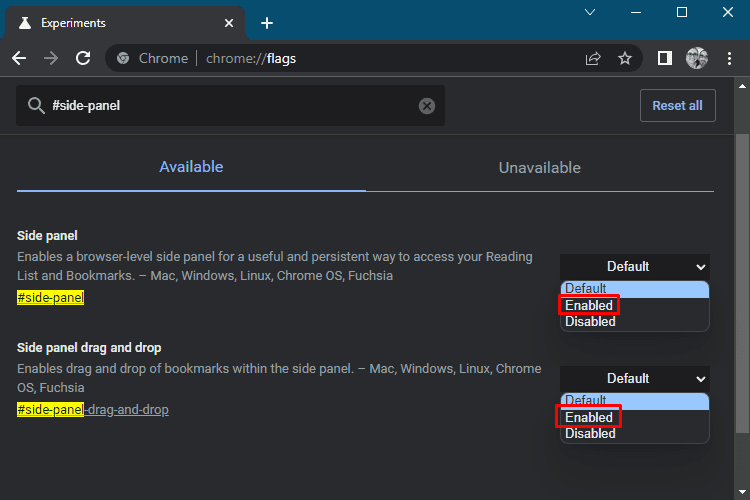The width and height of the screenshot is (750, 500).
Task: Open a new tab with plus button
Action: coord(267,23)
